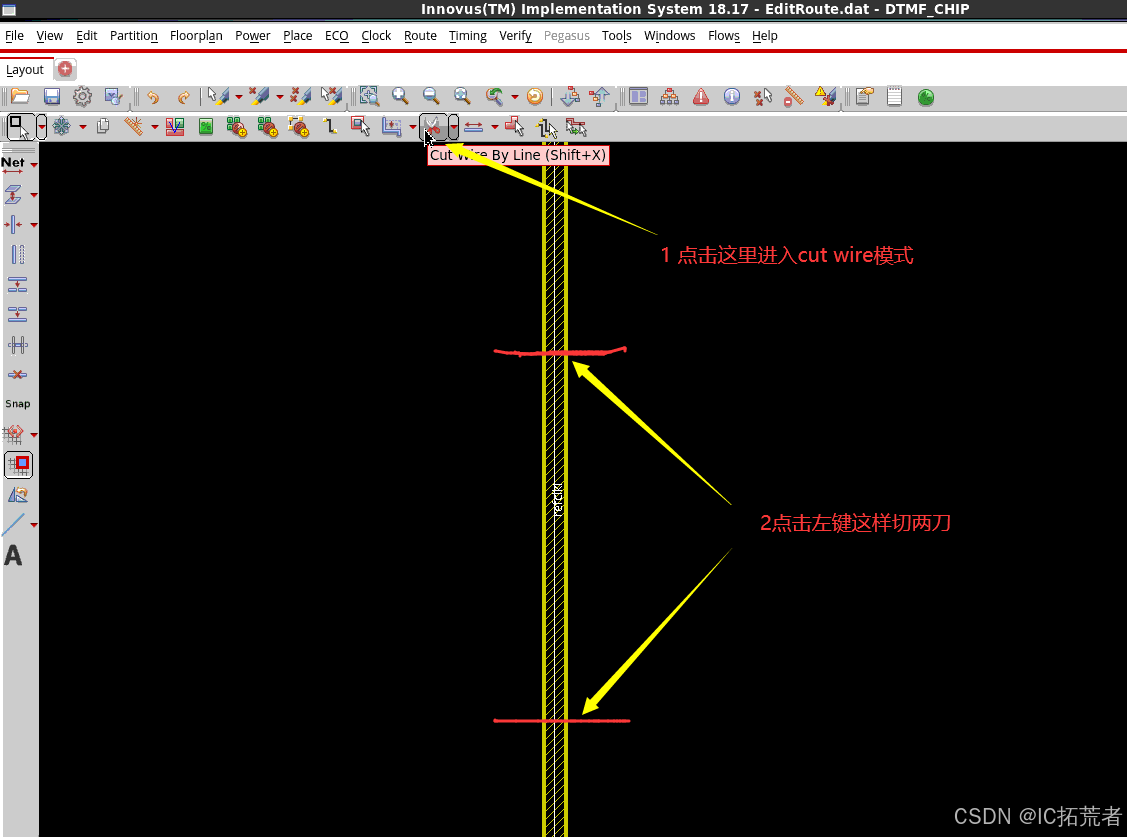Redo action with the redo arrow
This screenshot has width=1127, height=837.
point(183,97)
